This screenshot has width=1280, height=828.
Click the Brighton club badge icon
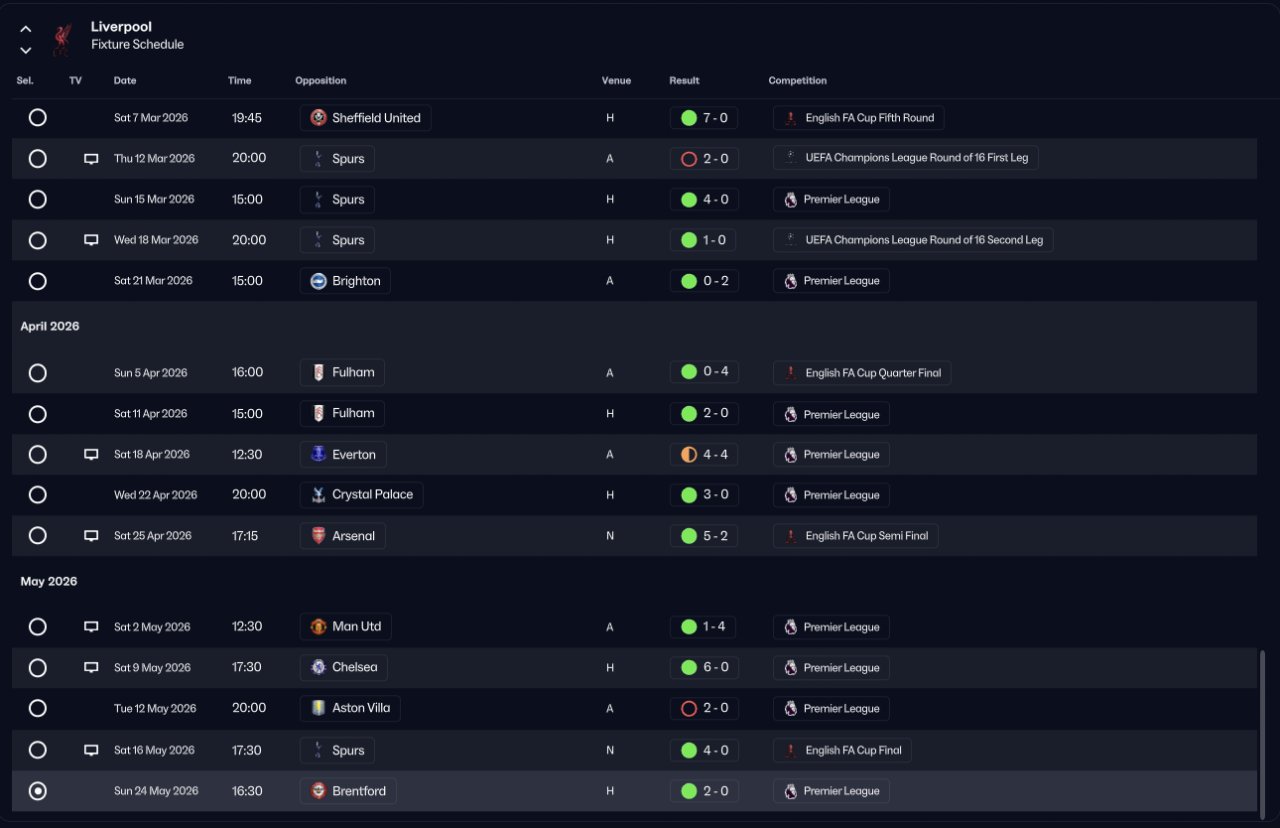point(319,281)
